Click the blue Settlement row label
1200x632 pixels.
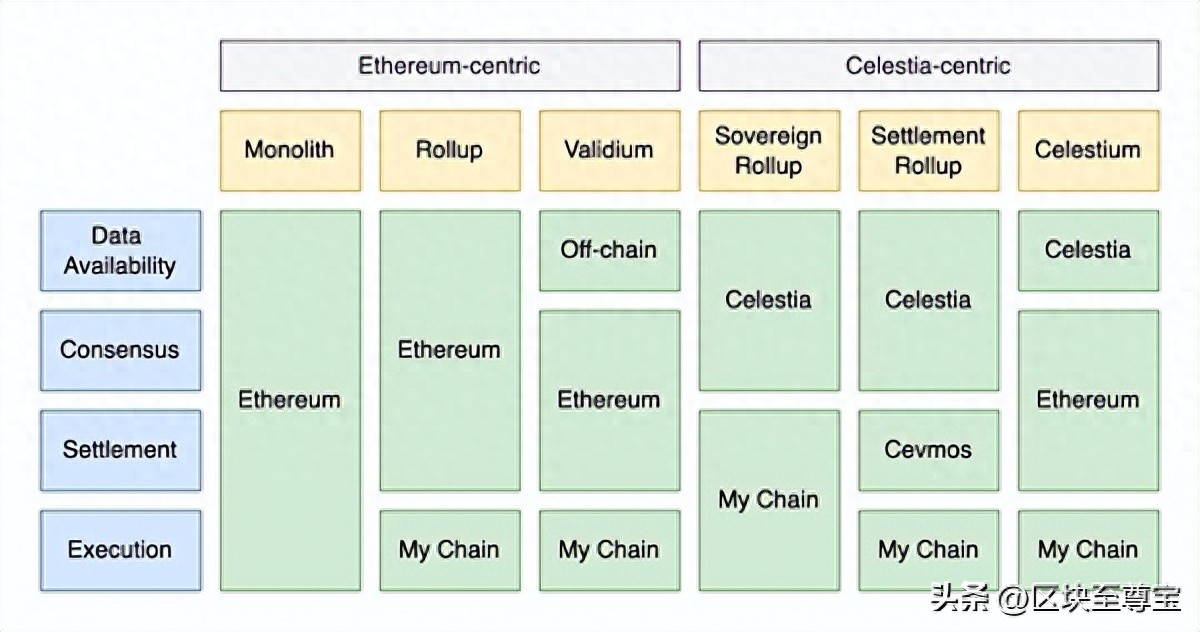click(120, 450)
